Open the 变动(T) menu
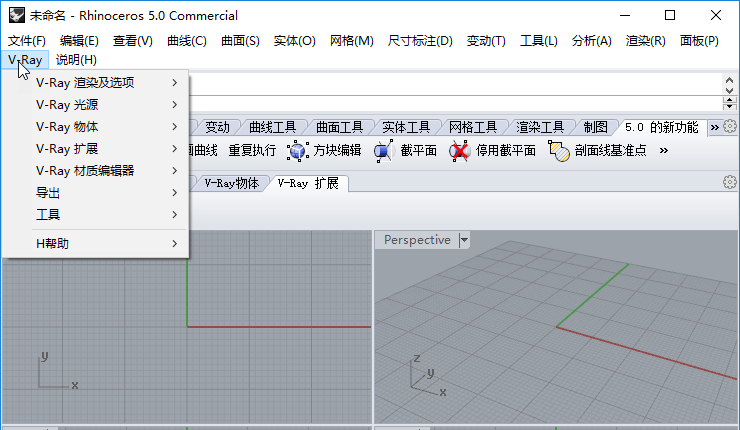This screenshot has height=430, width=740. (x=486, y=41)
